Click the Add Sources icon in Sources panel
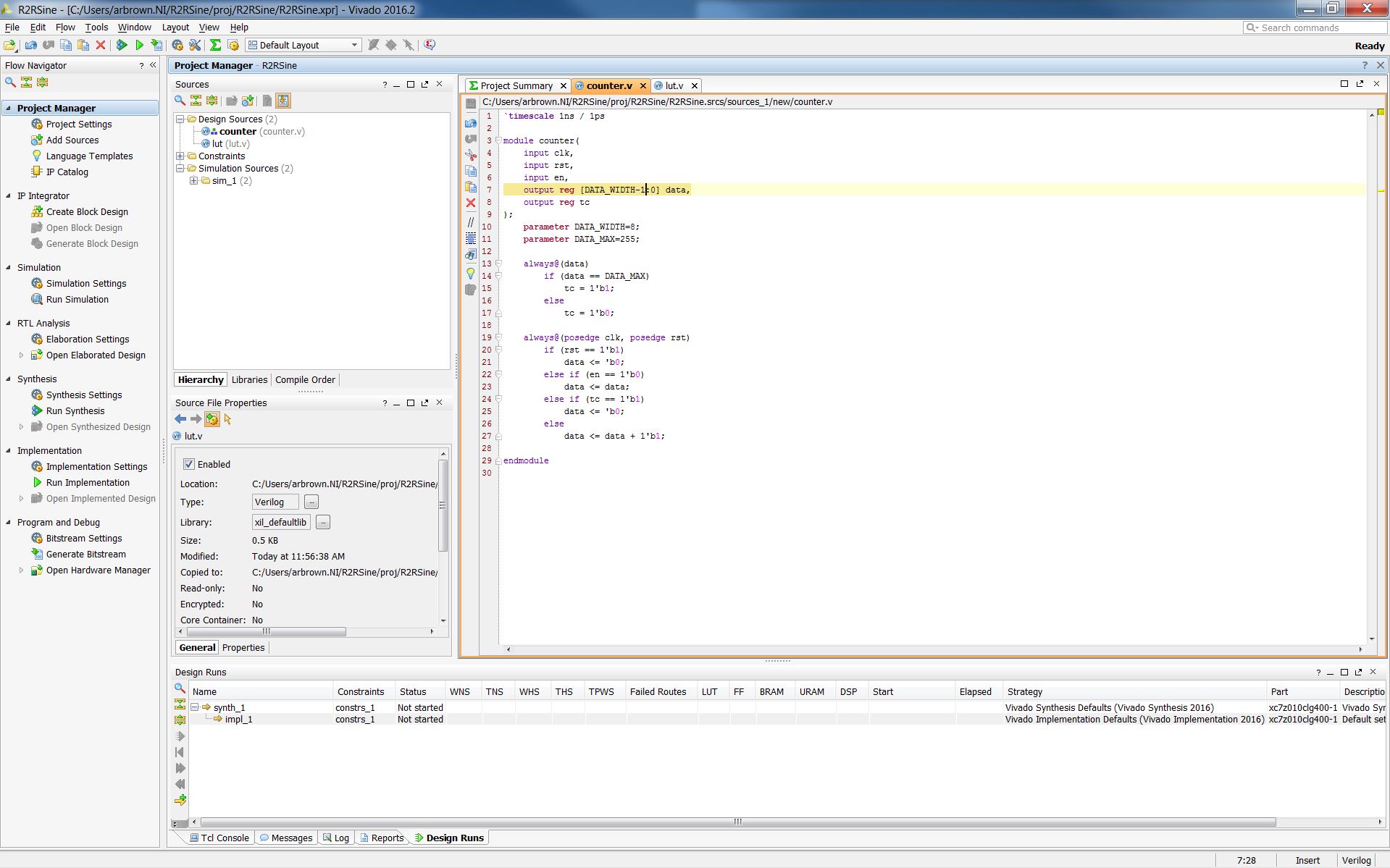The image size is (1390, 868). pyautogui.click(x=248, y=101)
